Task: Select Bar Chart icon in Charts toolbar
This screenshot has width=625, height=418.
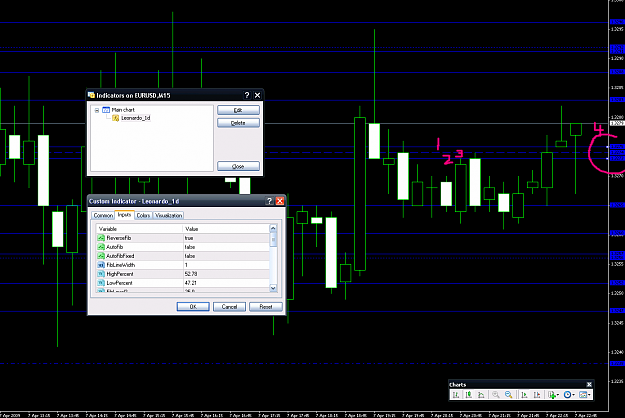Action: point(456,394)
